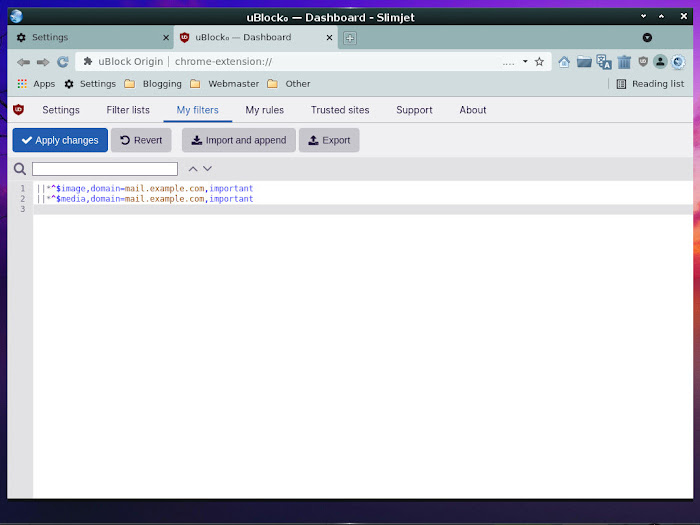This screenshot has height=525, width=700.
Task: Click the Import and append button
Action: [x=238, y=140]
